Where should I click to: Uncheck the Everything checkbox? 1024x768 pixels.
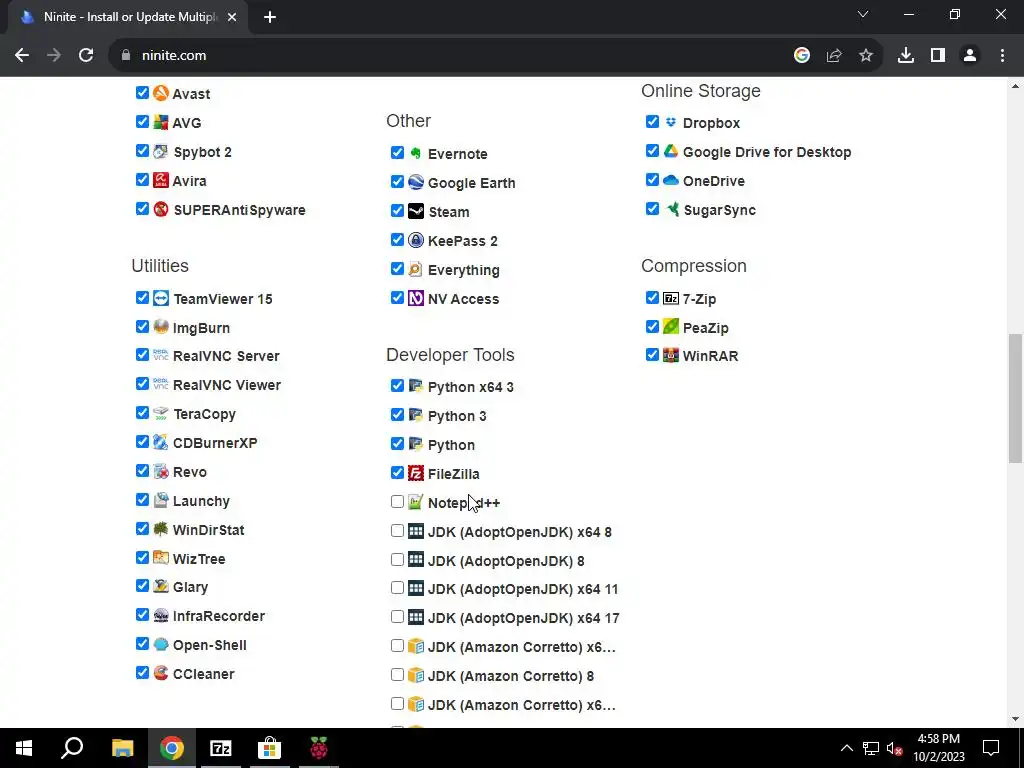point(397,268)
